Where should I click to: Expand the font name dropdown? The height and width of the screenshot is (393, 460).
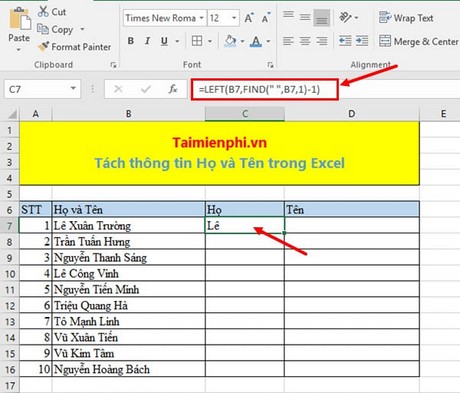[x=201, y=18]
